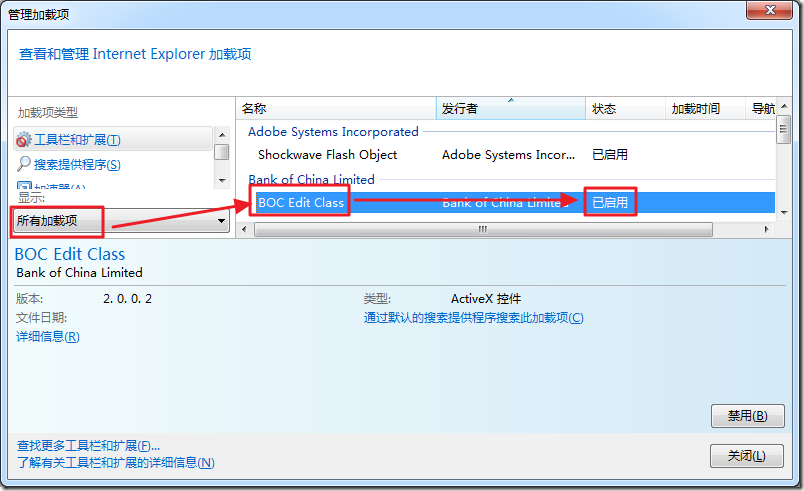Sort by 加载时间 column header

pyautogui.click(x=706, y=109)
